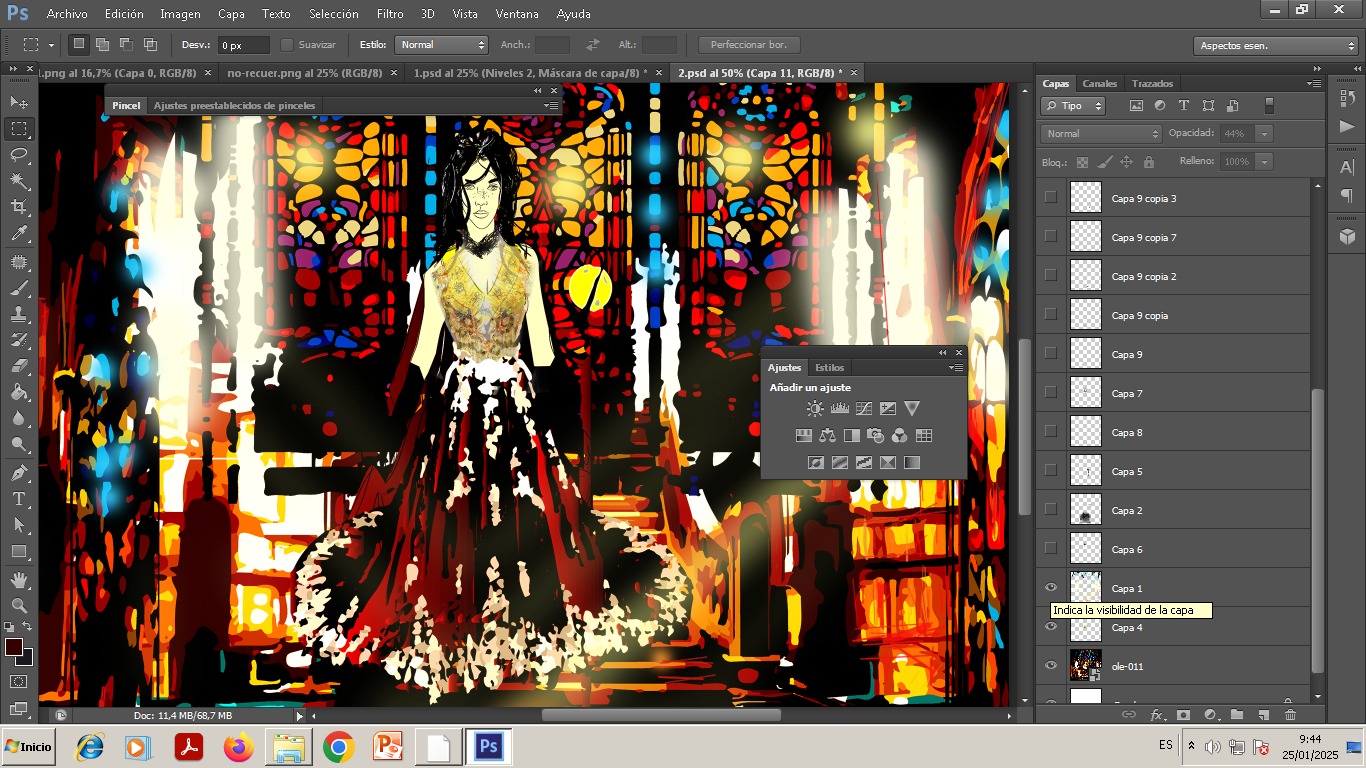Screen dimensions: 1366x768
Task: Open the Selección menu
Action: pos(334,14)
